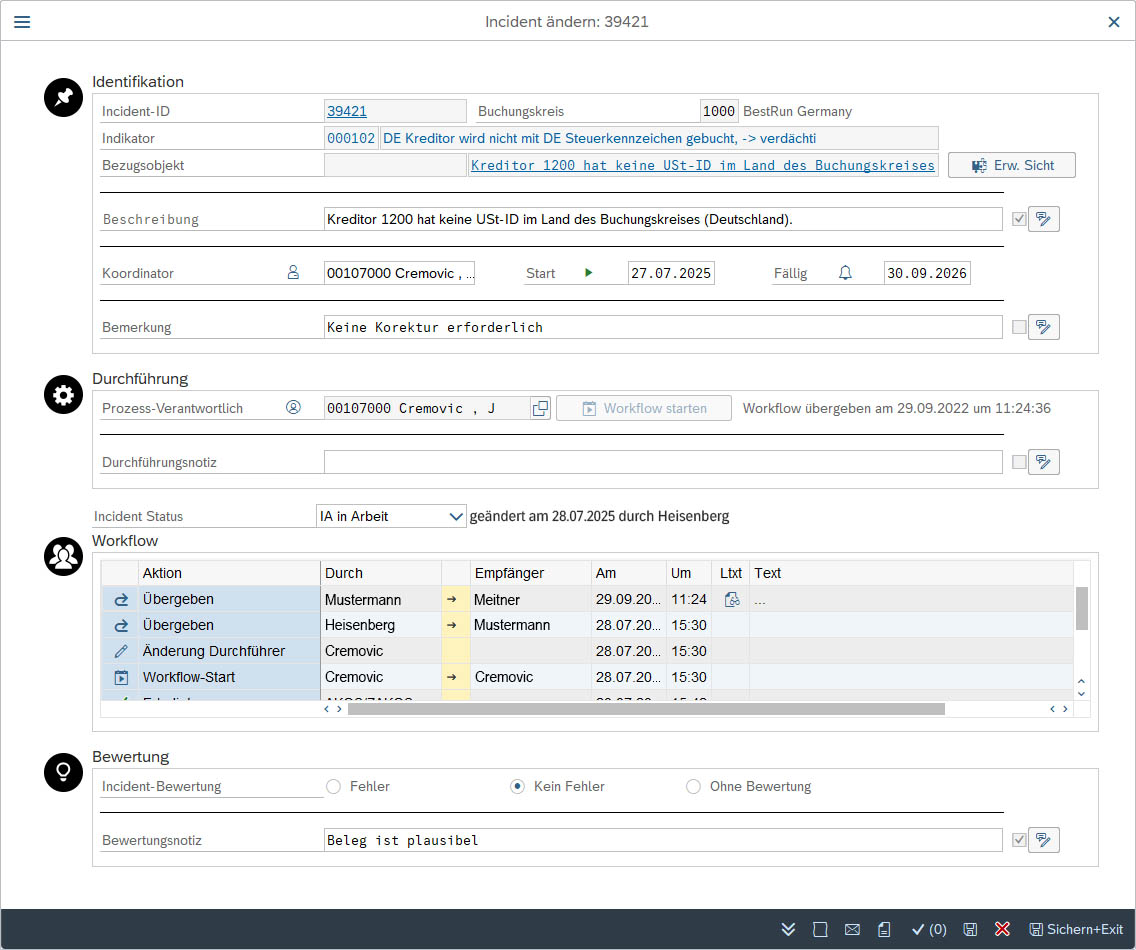Viewport: 1136px width, 950px height.
Task: Click the Empfänger column header
Action: click(530, 572)
